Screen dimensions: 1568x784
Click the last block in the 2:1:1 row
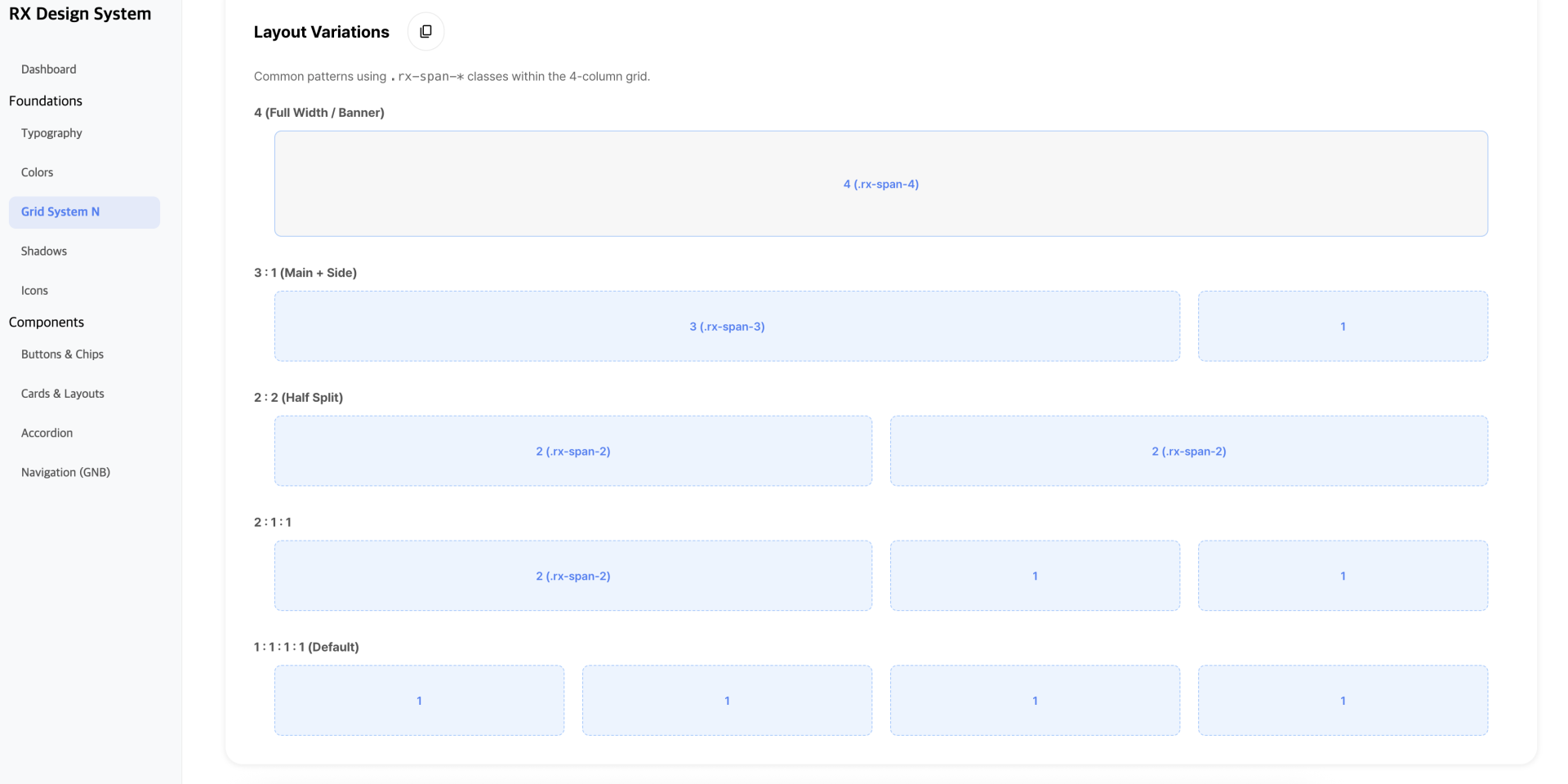[x=1343, y=576]
